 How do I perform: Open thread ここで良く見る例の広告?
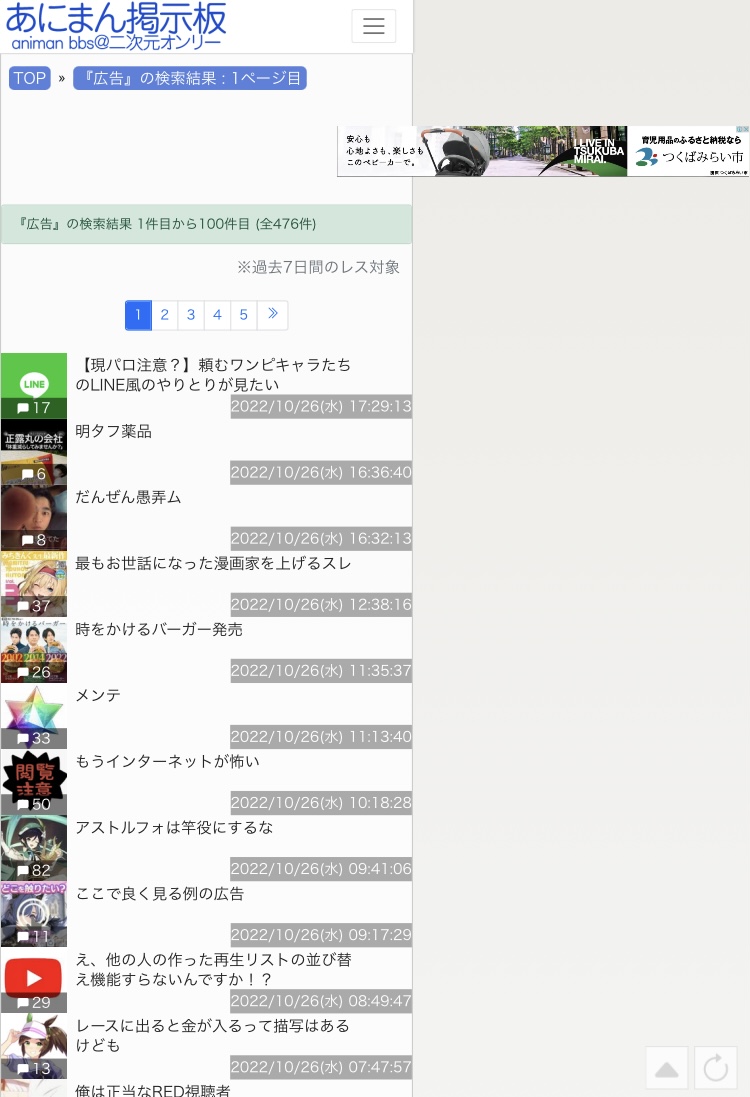160,893
